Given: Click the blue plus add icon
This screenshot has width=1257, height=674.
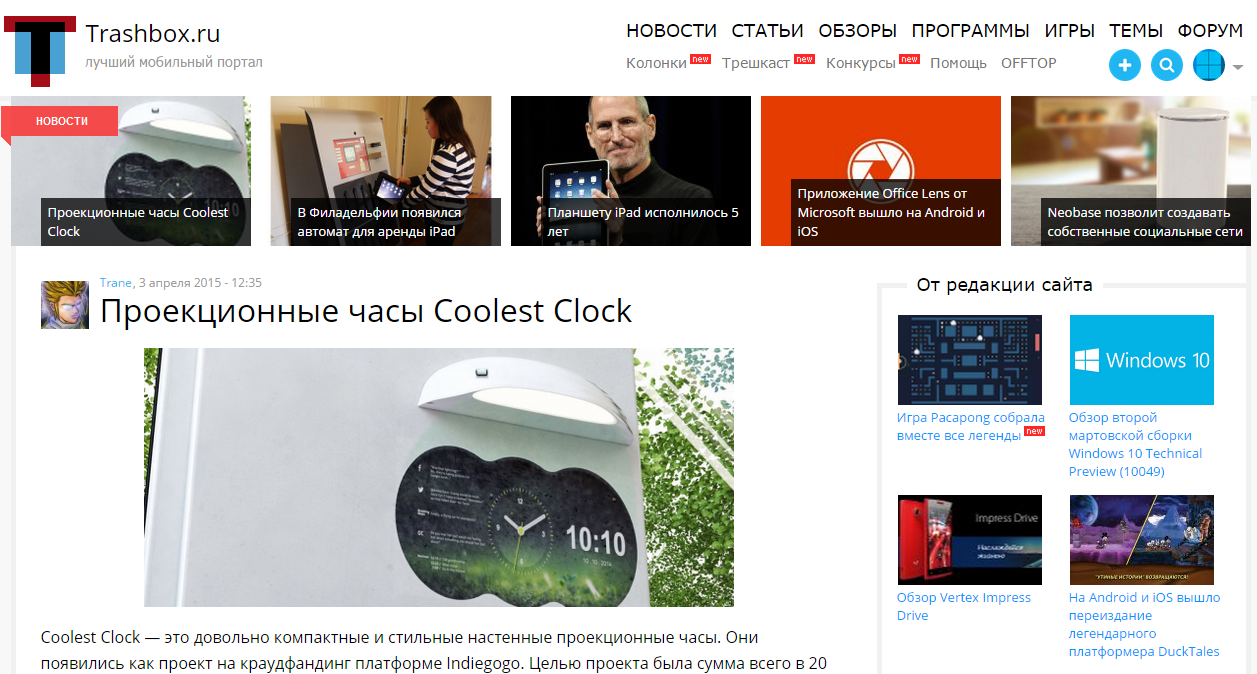Looking at the screenshot, I should [x=1125, y=66].
